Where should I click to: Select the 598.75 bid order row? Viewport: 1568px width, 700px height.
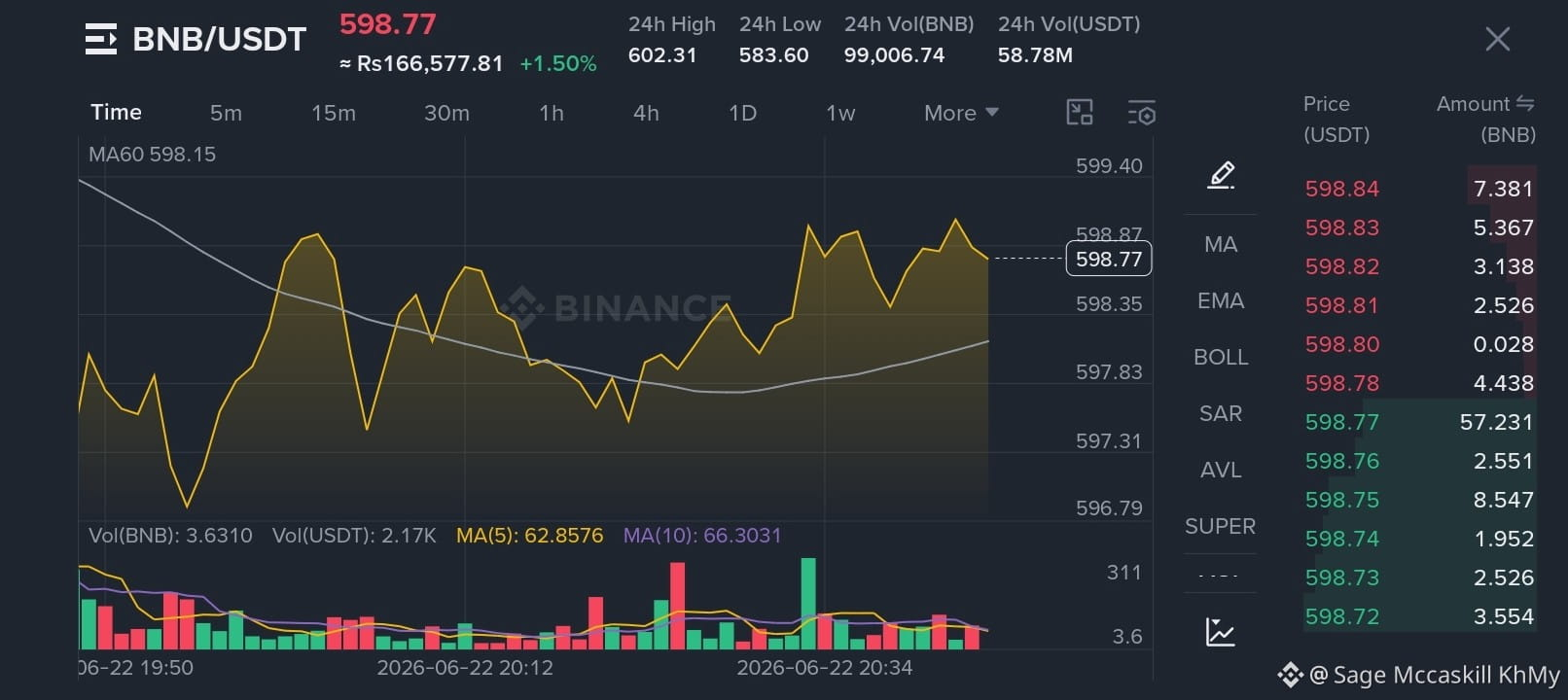point(1419,500)
